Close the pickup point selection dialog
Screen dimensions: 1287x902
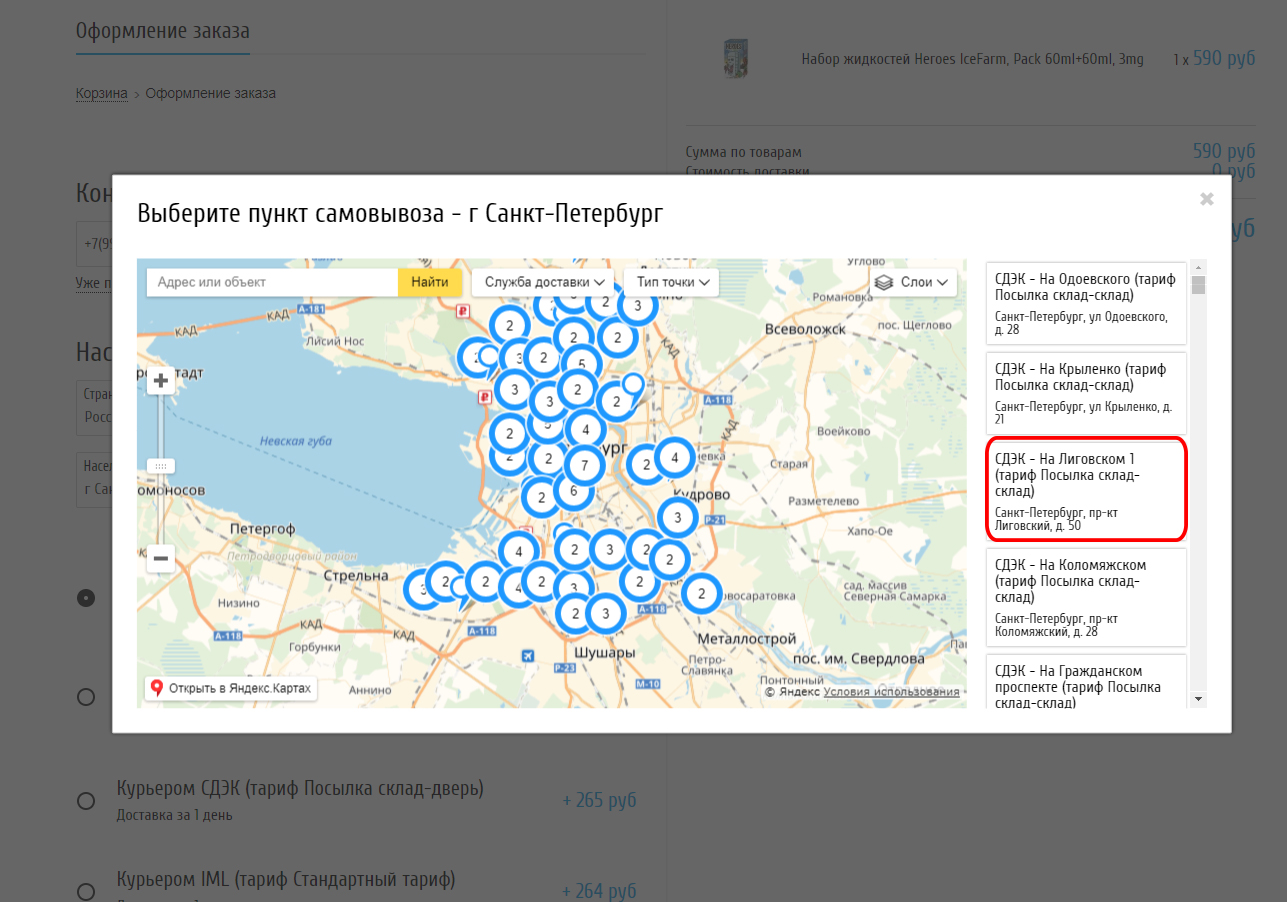1207,199
